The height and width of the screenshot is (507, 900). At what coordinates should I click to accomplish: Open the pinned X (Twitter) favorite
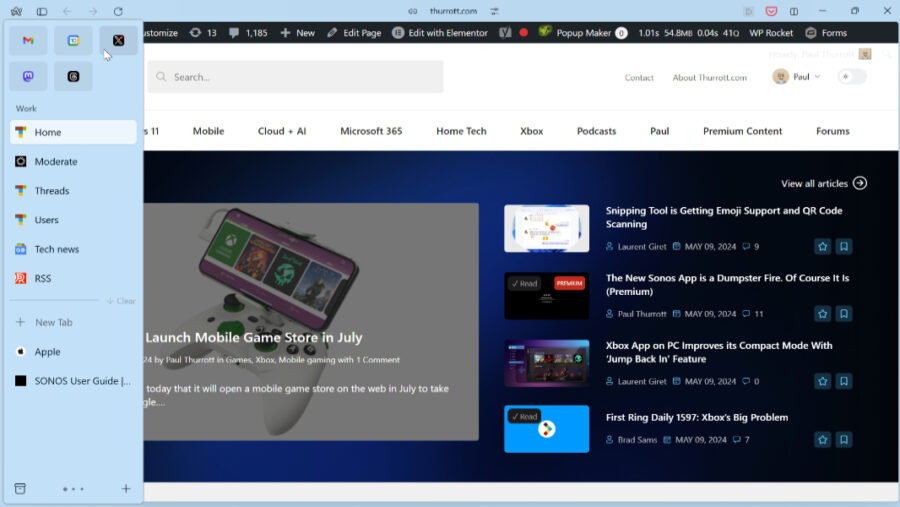tap(118, 41)
